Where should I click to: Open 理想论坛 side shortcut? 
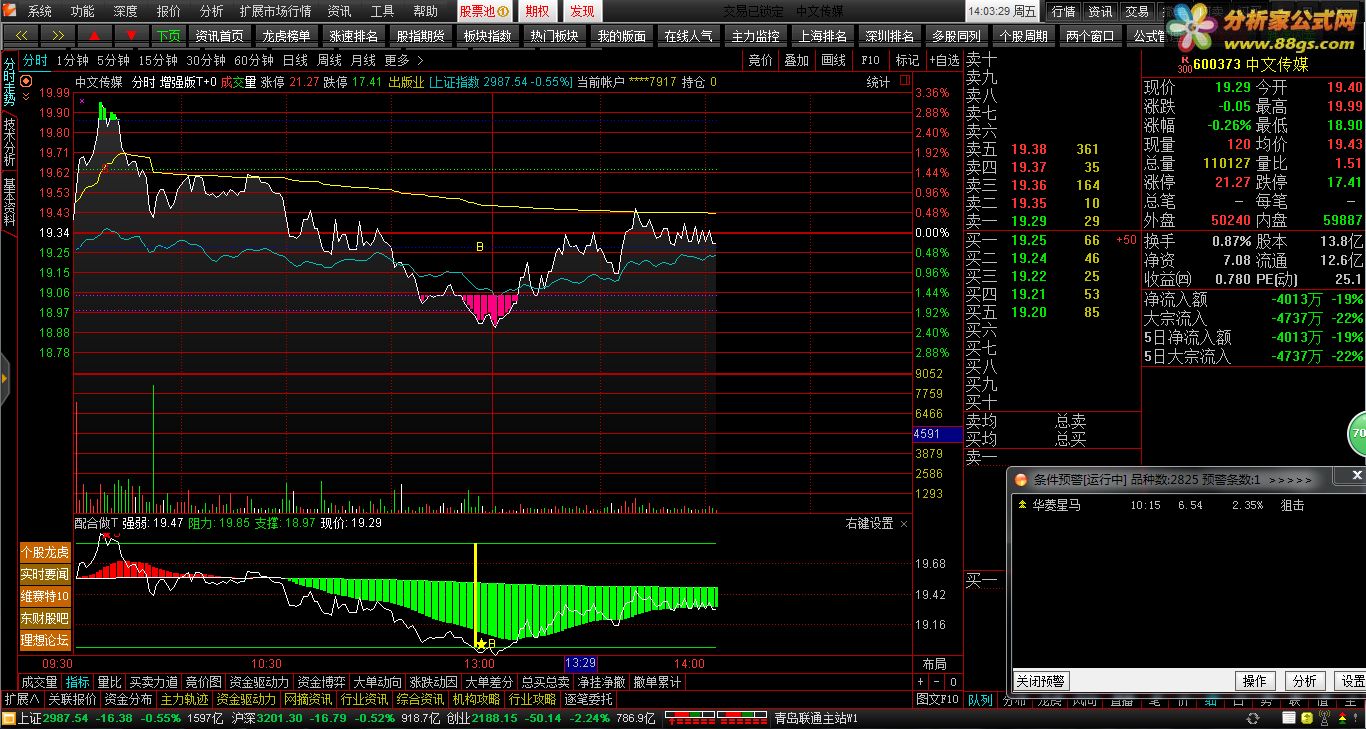click(45, 640)
